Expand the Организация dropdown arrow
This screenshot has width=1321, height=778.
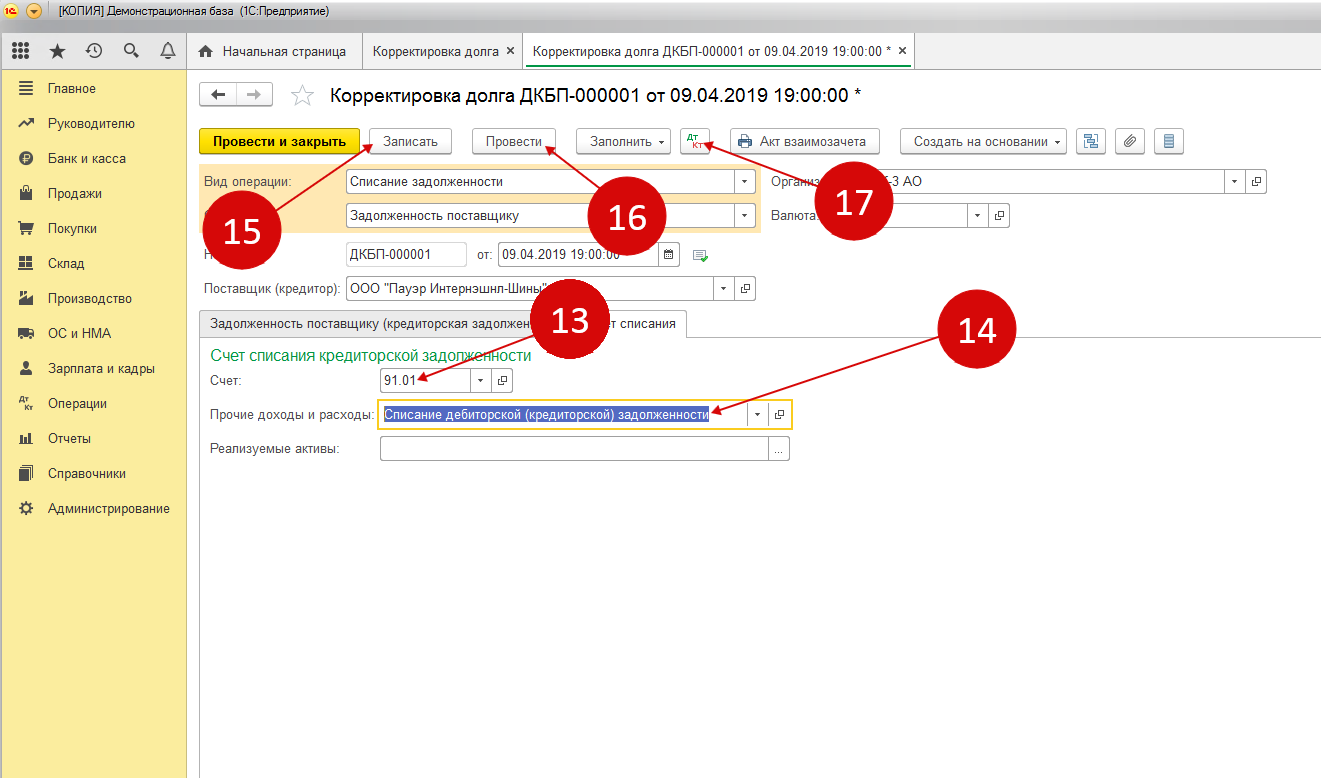pos(1236,182)
